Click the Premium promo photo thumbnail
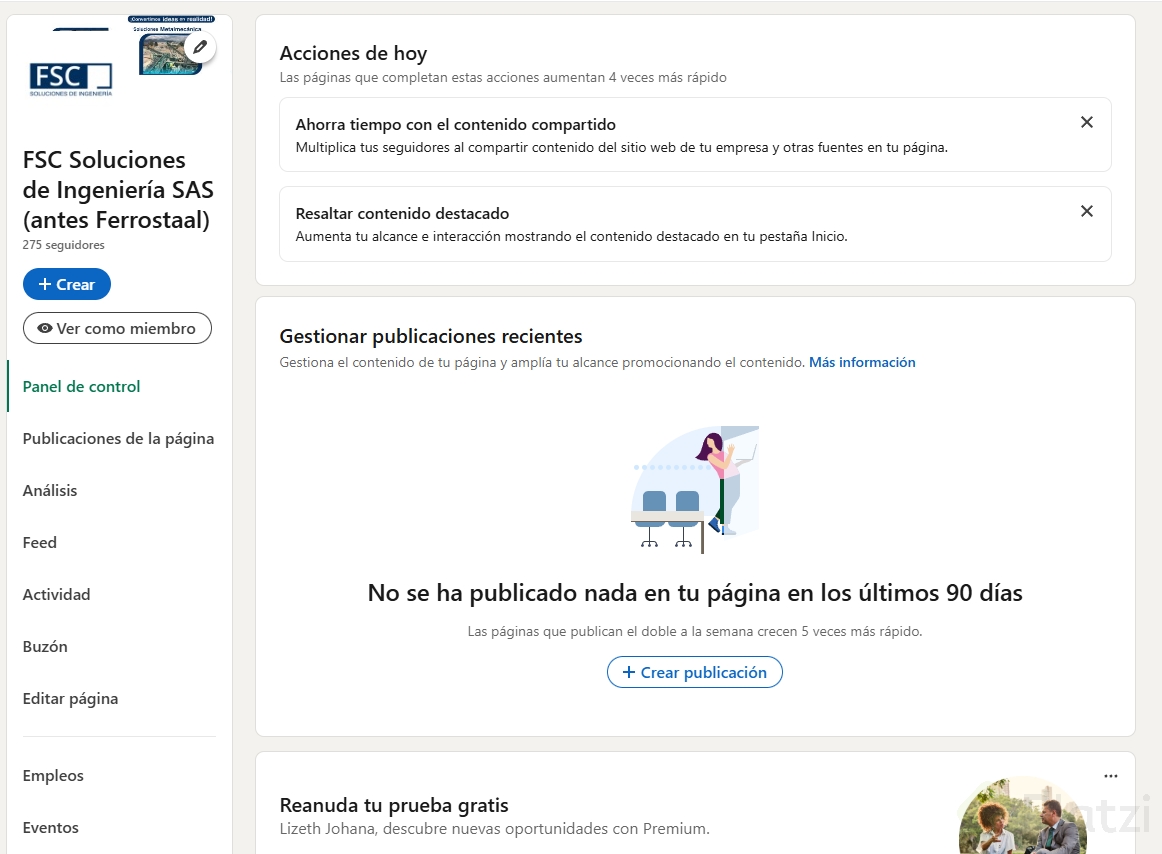This screenshot has height=854, width=1162. point(1023,815)
